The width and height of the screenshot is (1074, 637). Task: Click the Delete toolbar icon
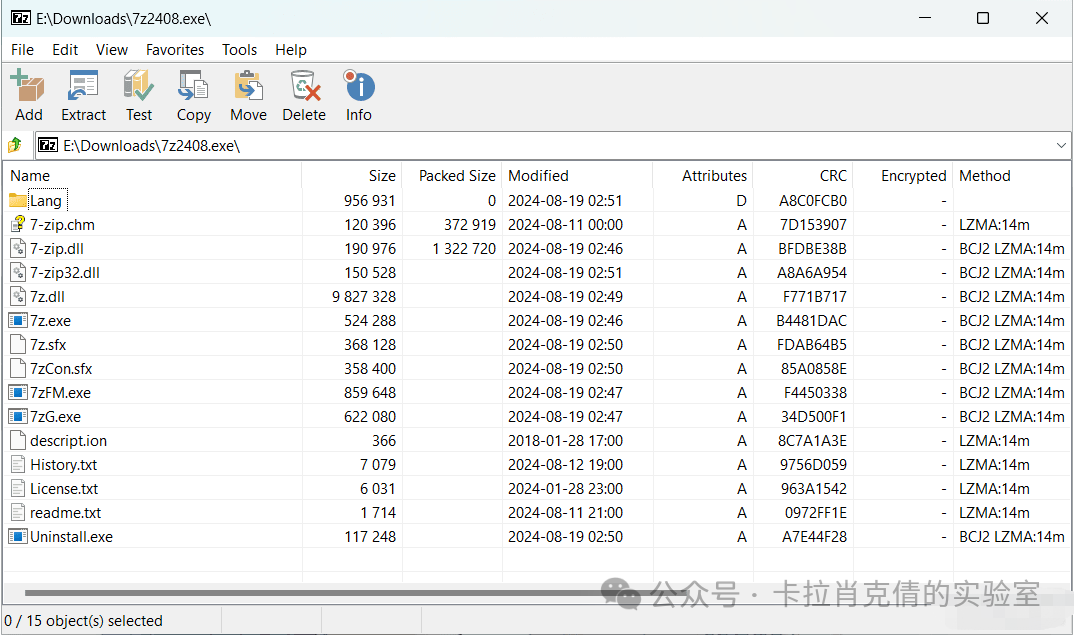(303, 85)
